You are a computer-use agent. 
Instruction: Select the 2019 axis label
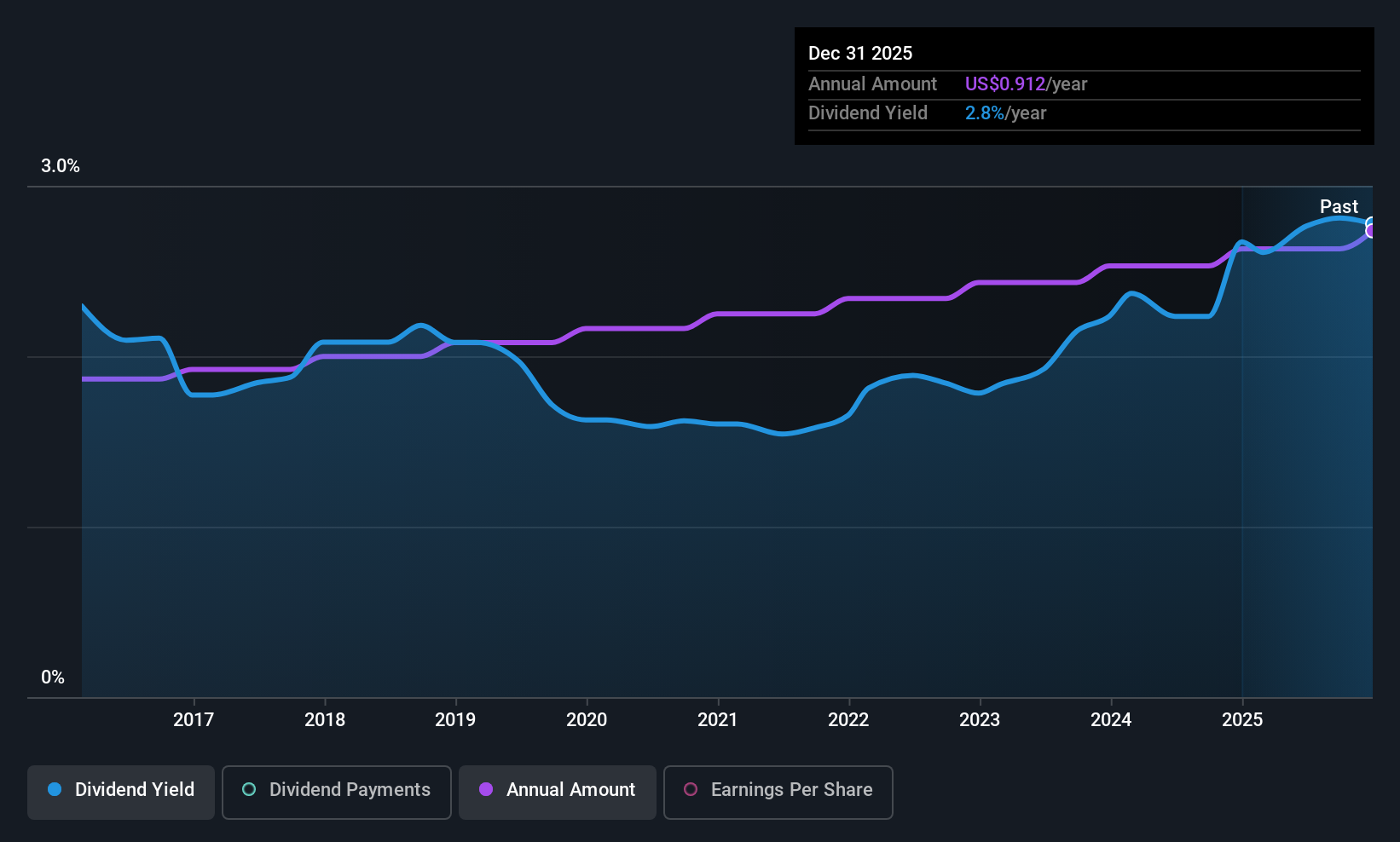[455, 719]
